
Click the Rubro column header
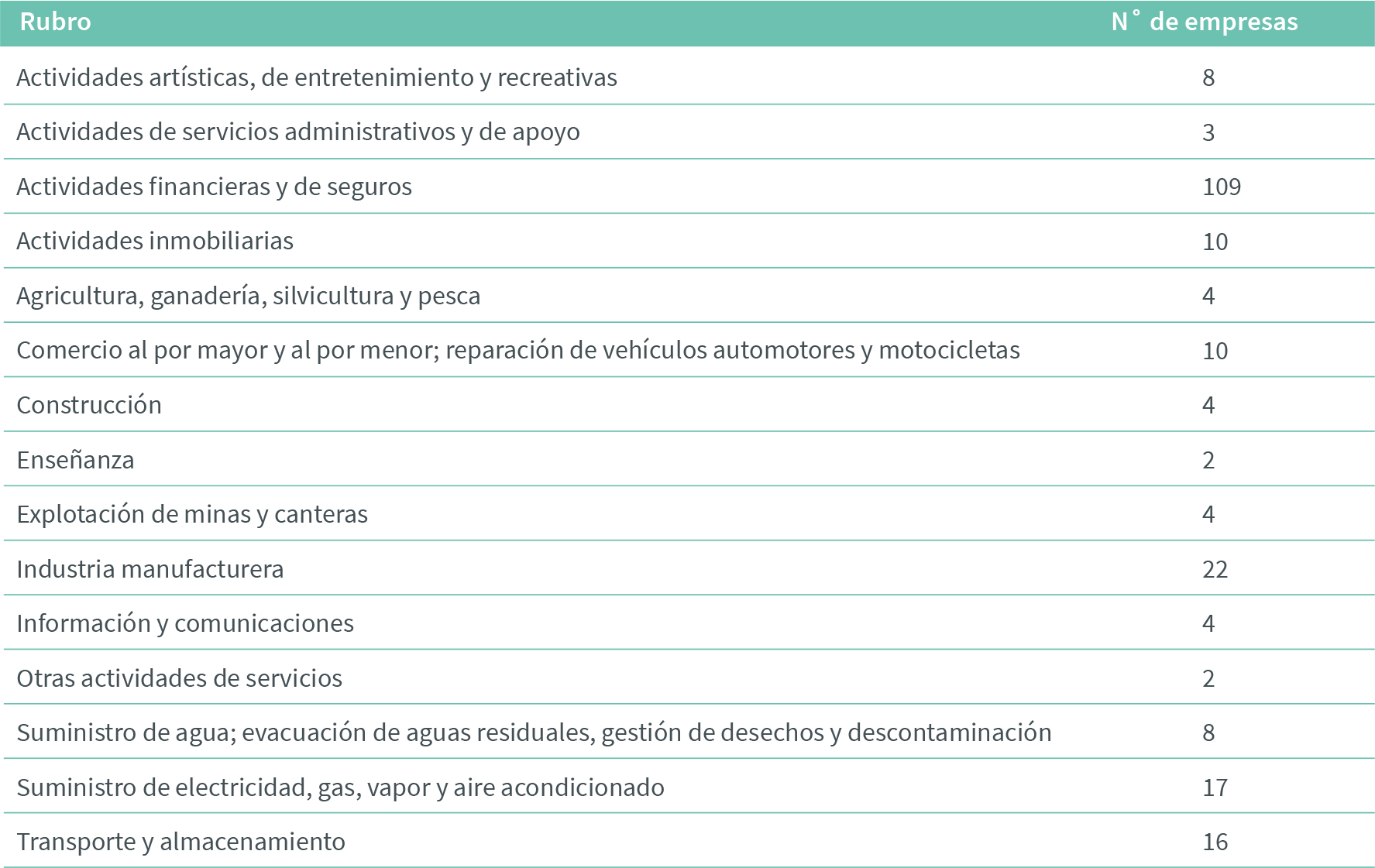(x=55, y=22)
